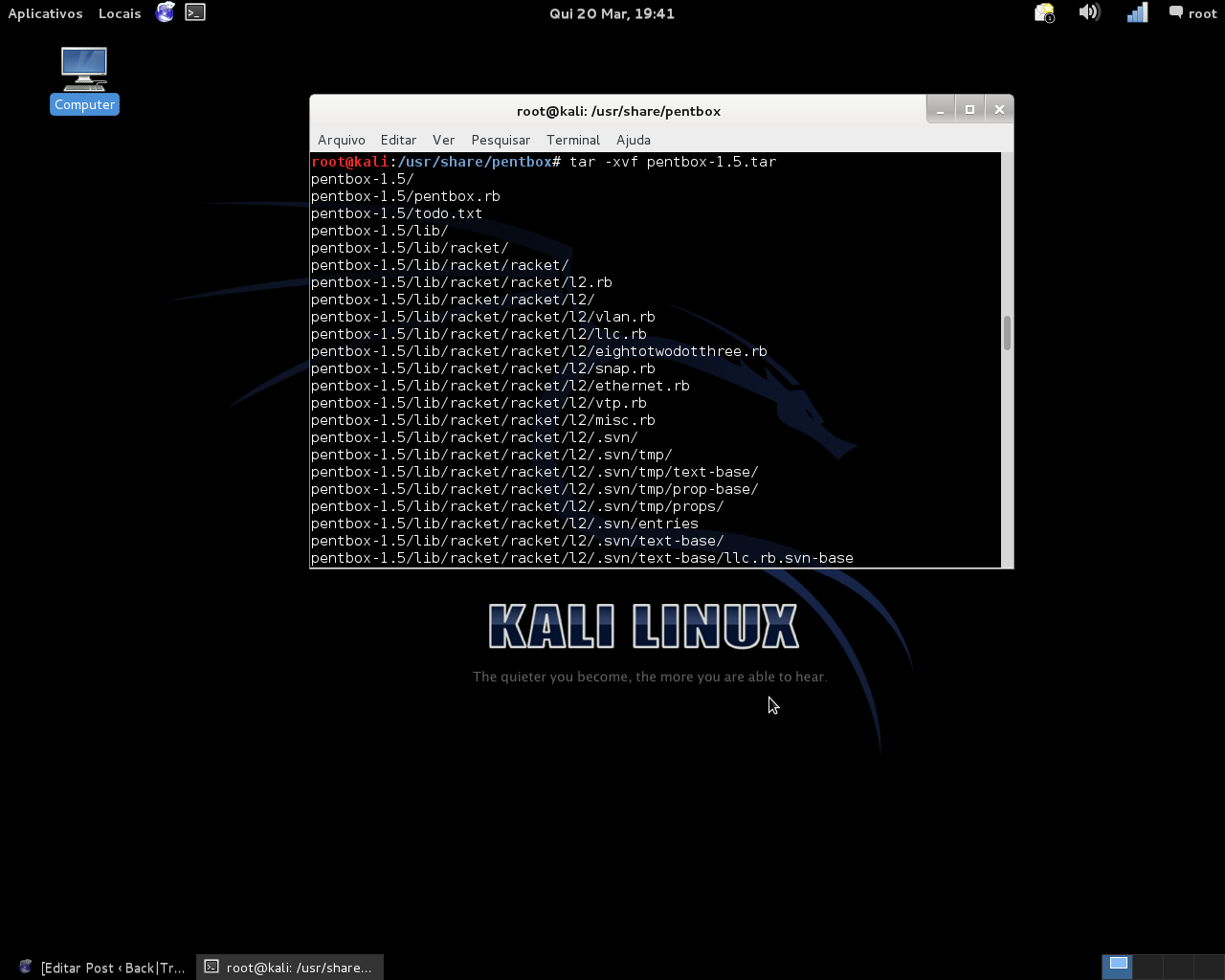Open the Computer desktop icon
The height and width of the screenshot is (980, 1225).
tap(84, 80)
